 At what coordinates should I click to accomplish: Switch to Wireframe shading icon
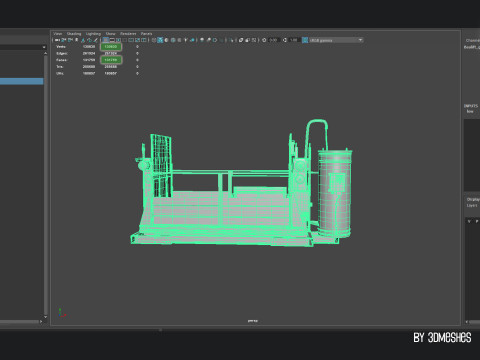tap(154, 40)
